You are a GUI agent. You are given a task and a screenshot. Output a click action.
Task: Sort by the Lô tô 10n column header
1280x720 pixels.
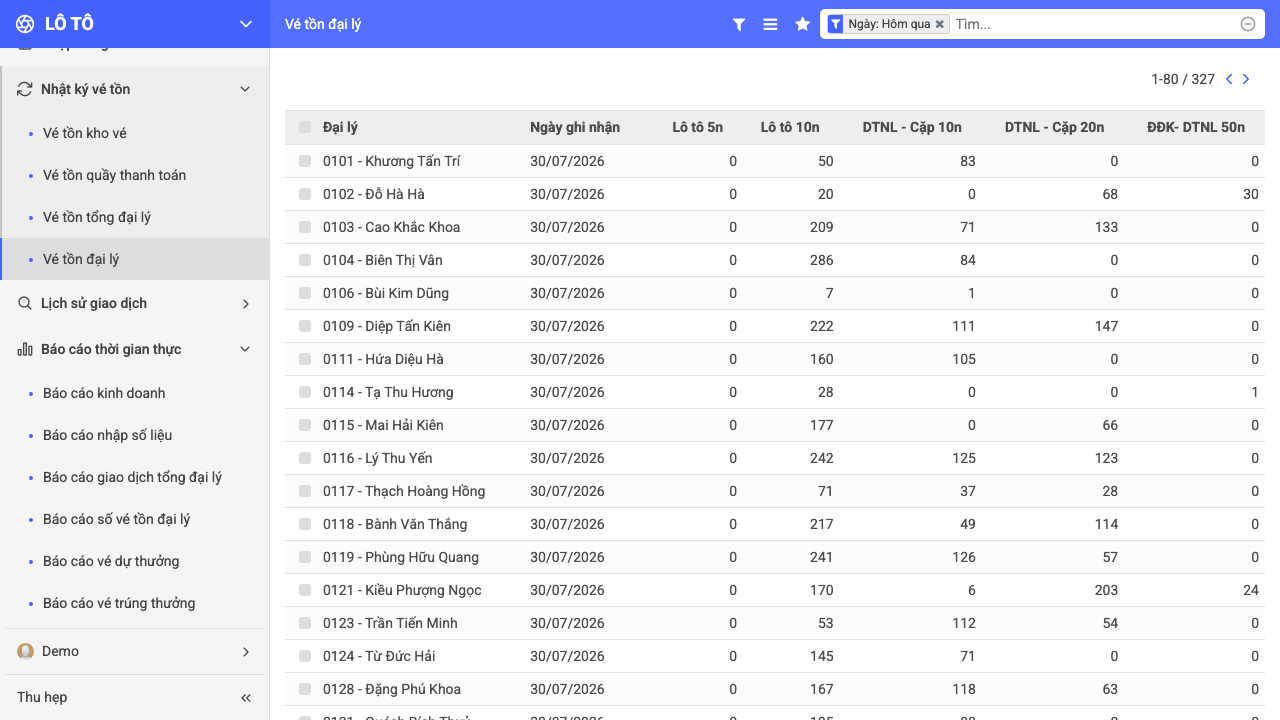[790, 127]
